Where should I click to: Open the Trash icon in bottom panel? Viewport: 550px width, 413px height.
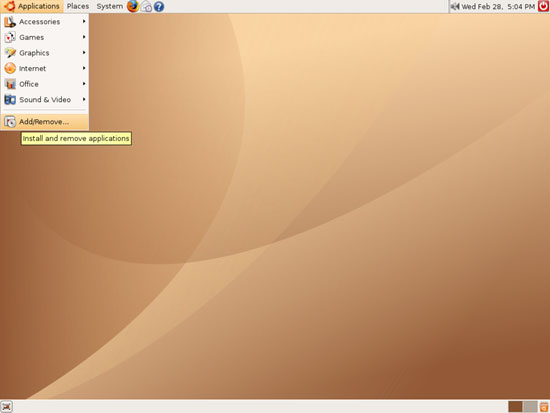coord(544,407)
